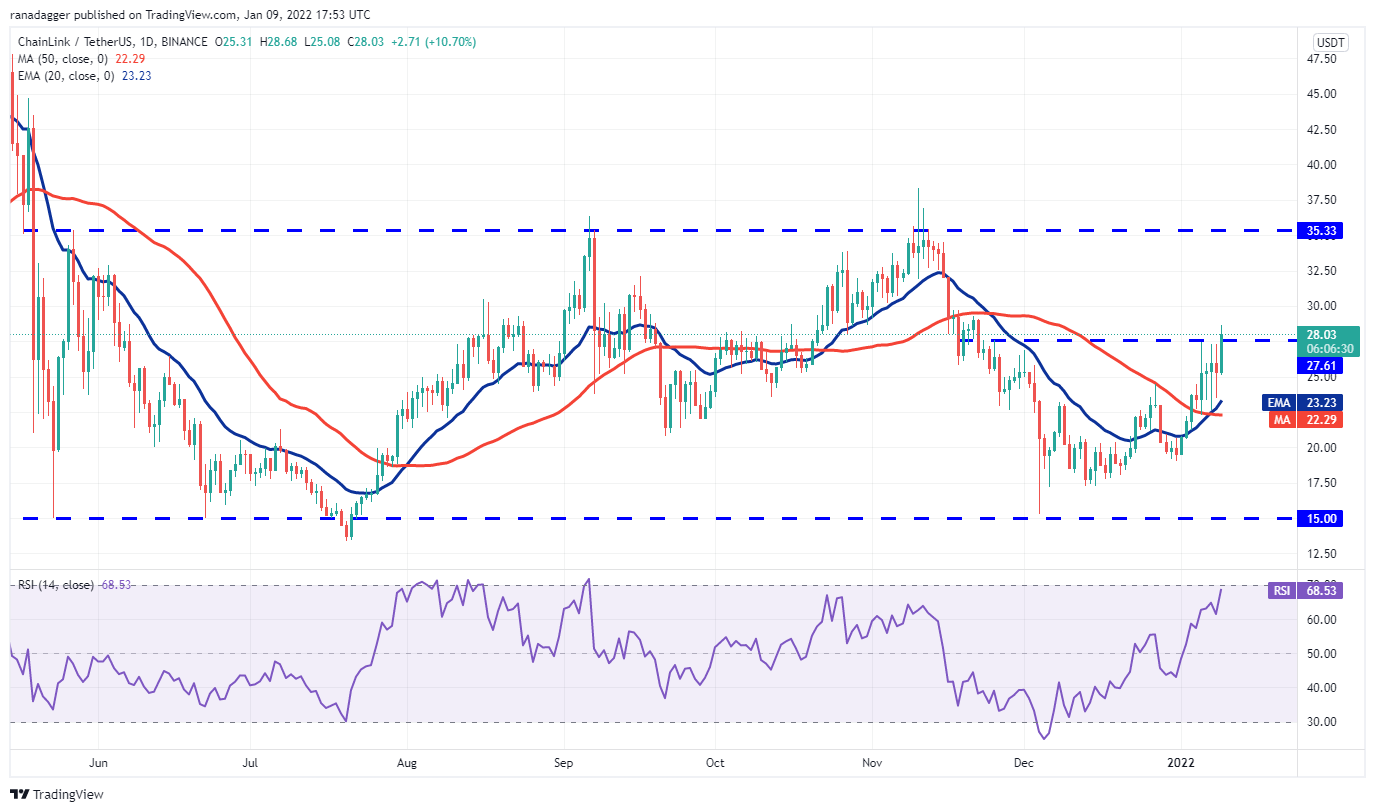
Task: Click the Aug label on time axis
Action: [x=405, y=761]
